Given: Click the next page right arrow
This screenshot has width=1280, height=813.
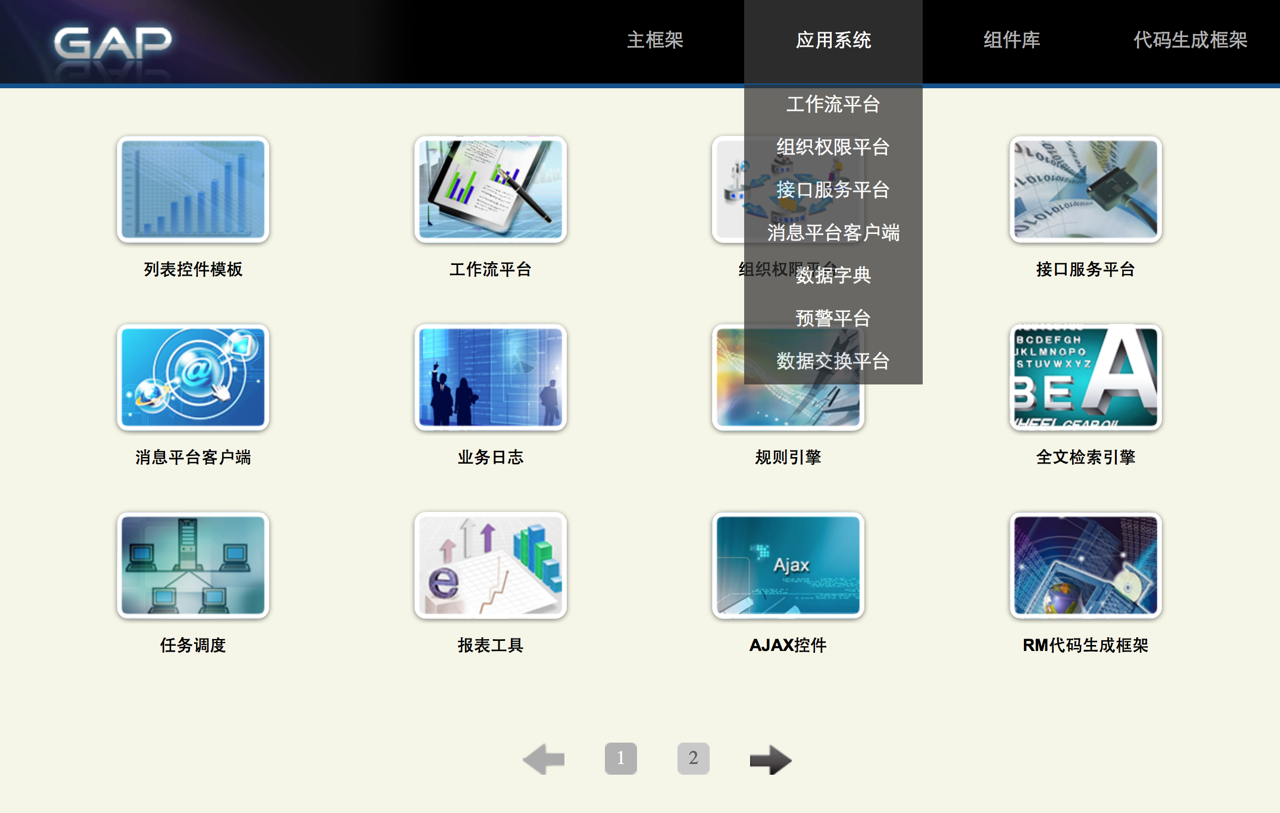Looking at the screenshot, I should (x=770, y=760).
